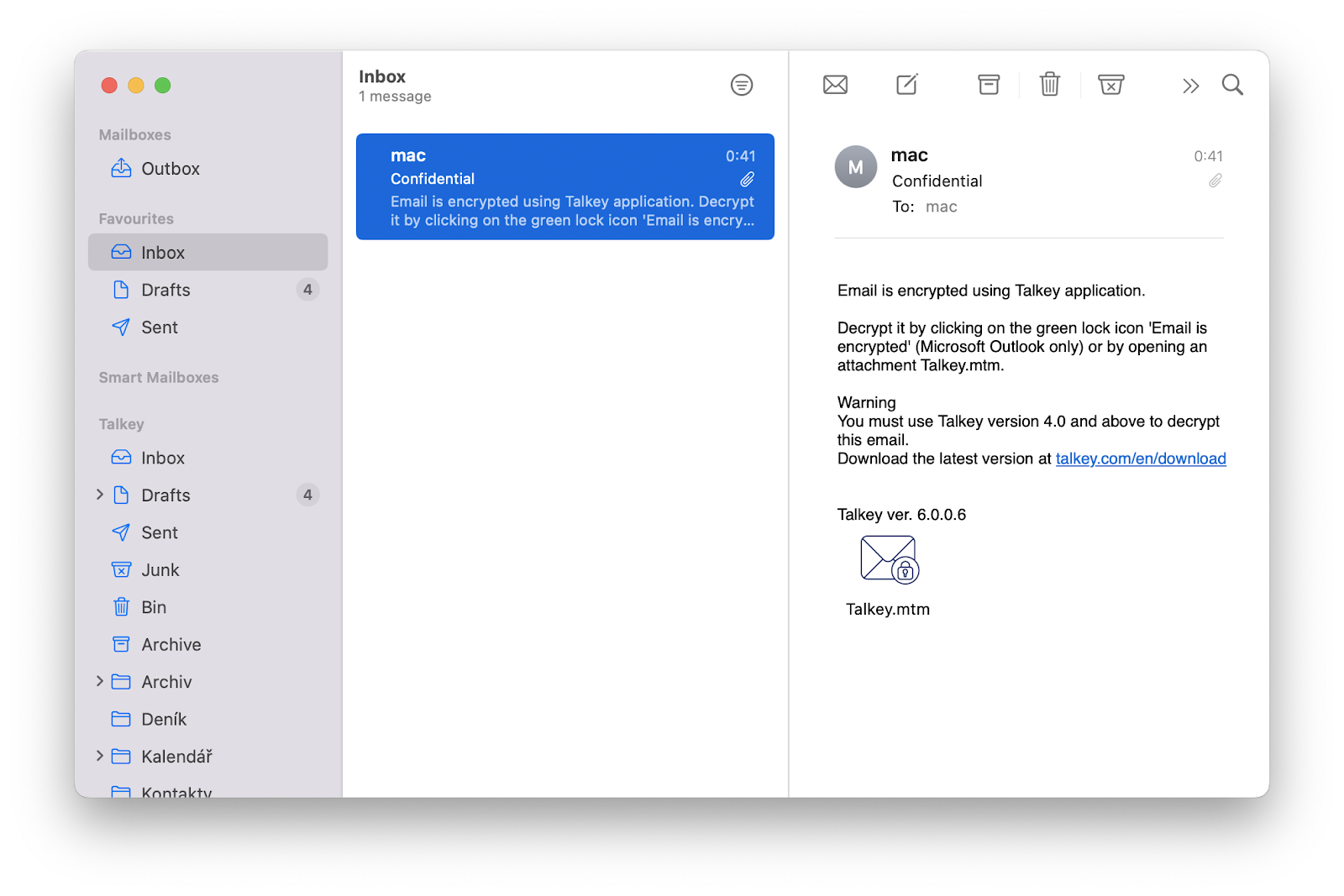Viewport: 1344px width, 896px height.
Task: Click the Talkey.mtm attachment icon
Action: [x=890, y=559]
